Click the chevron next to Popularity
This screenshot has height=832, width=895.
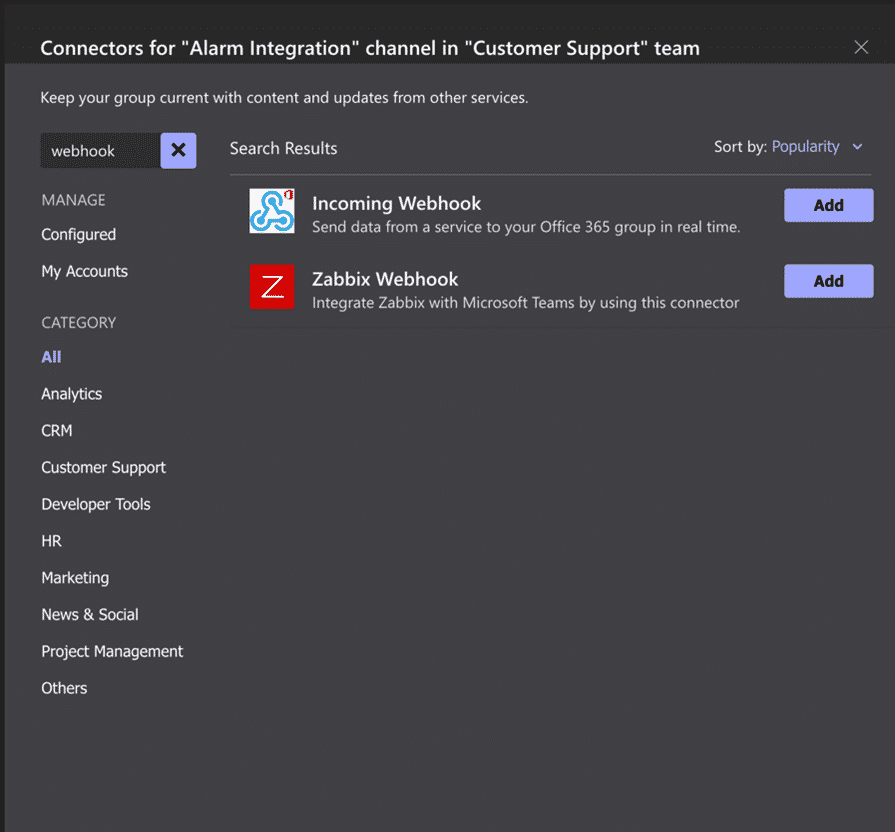pos(857,147)
